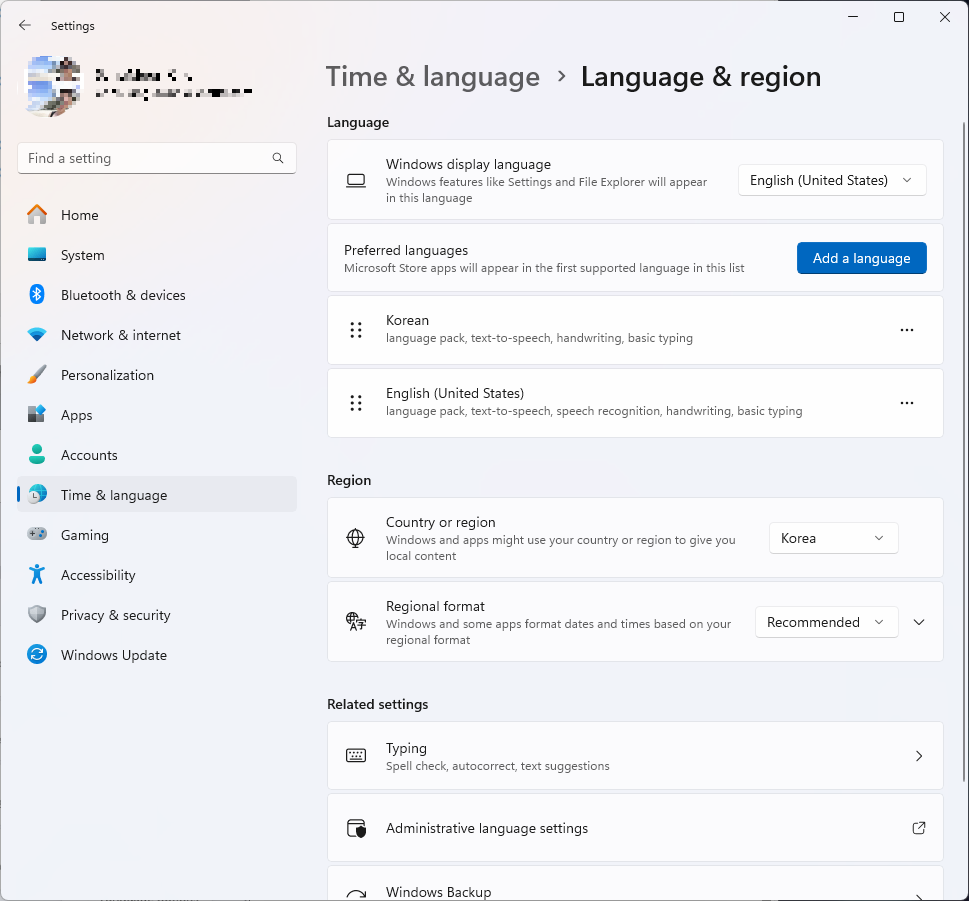The width and height of the screenshot is (969, 901).
Task: Click the Gaming controller icon
Action: click(37, 534)
